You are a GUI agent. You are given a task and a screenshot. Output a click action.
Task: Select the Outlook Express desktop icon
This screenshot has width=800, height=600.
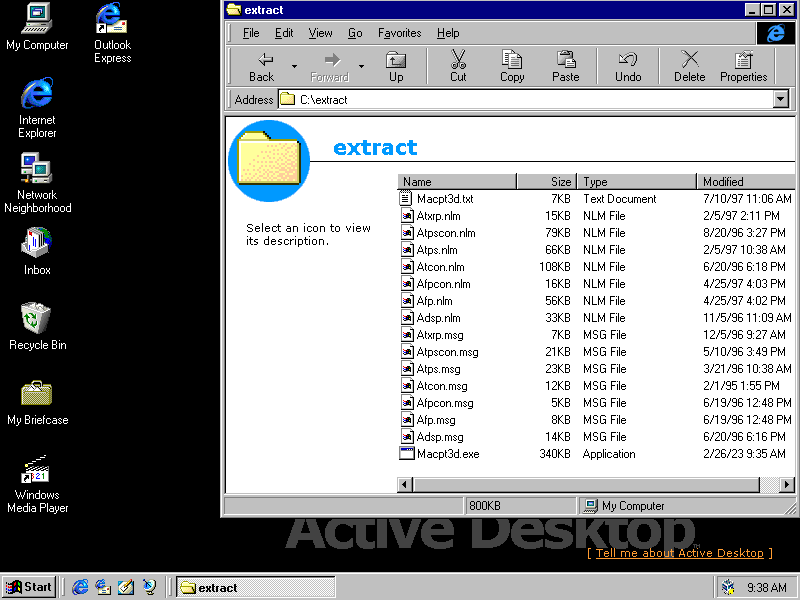coord(112,33)
